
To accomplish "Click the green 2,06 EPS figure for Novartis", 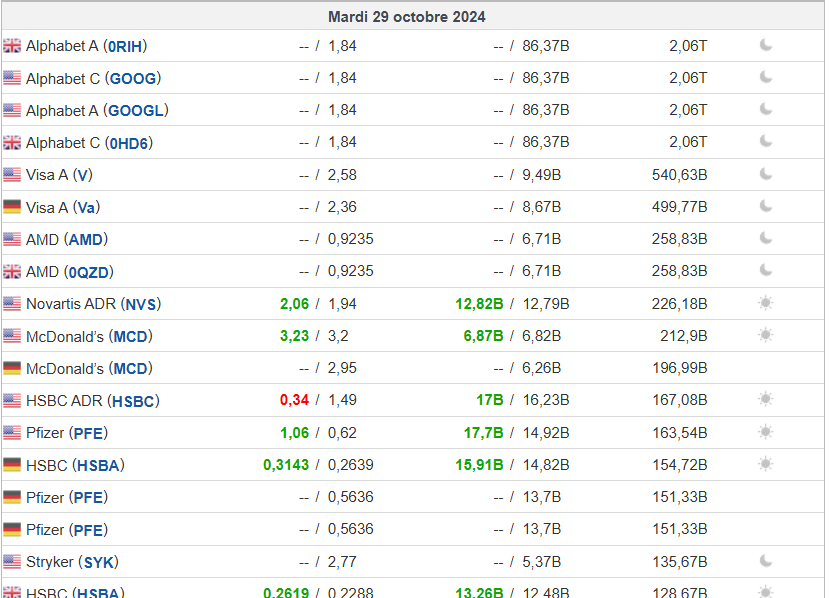I will [x=294, y=304].
